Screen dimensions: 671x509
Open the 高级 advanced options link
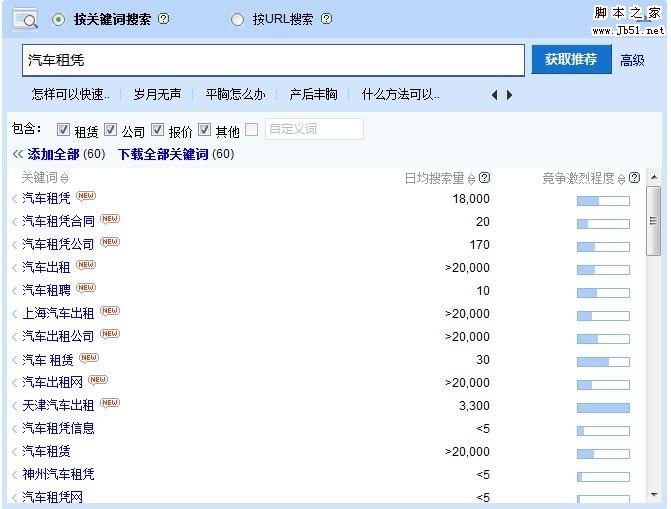pyautogui.click(x=632, y=61)
